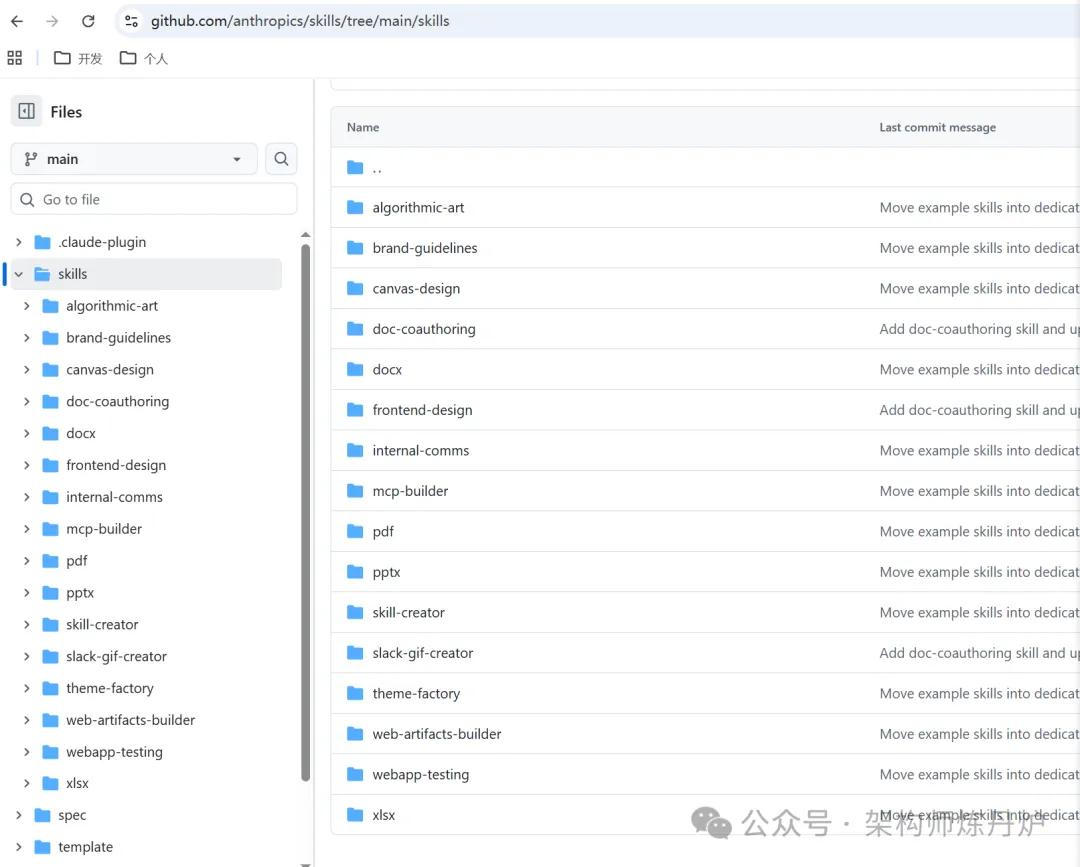
Task: Open the browser apps grid icon
Action: click(14, 58)
